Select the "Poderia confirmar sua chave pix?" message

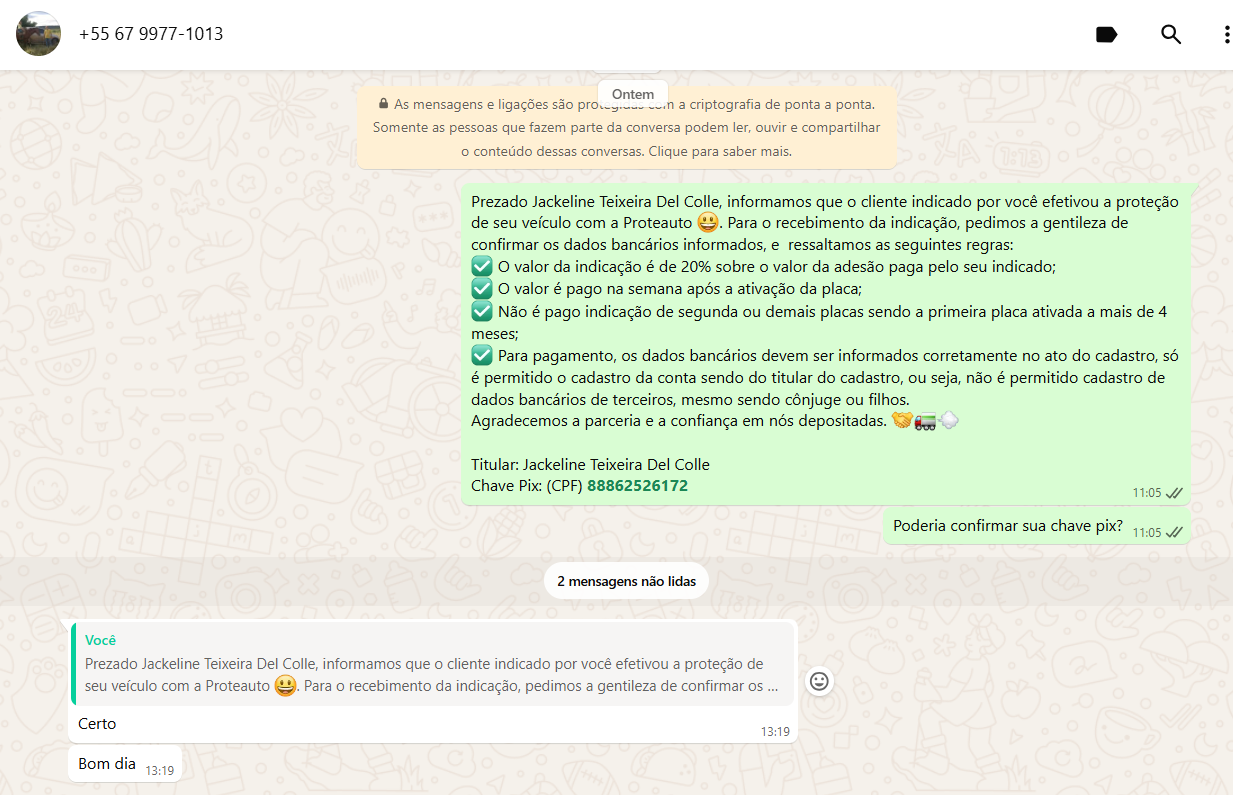tap(1007, 526)
